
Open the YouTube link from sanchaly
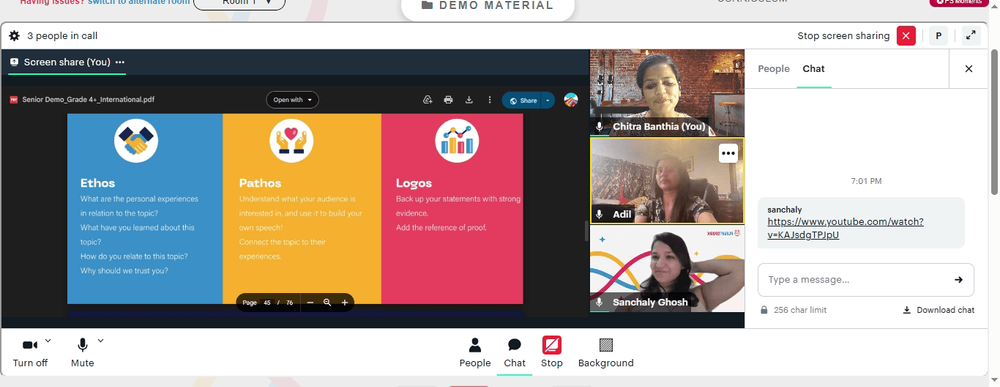point(845,228)
